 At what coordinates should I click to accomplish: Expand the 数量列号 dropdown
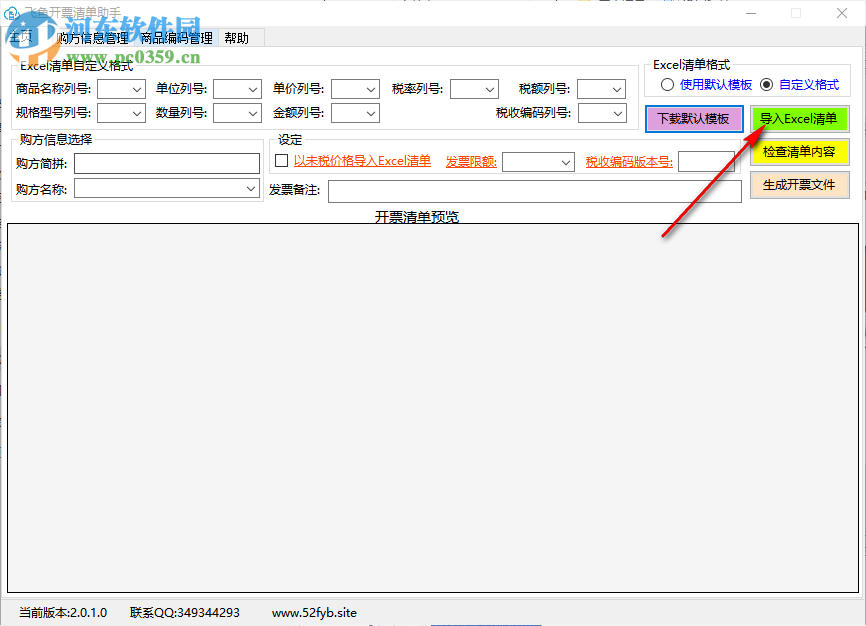coord(237,113)
